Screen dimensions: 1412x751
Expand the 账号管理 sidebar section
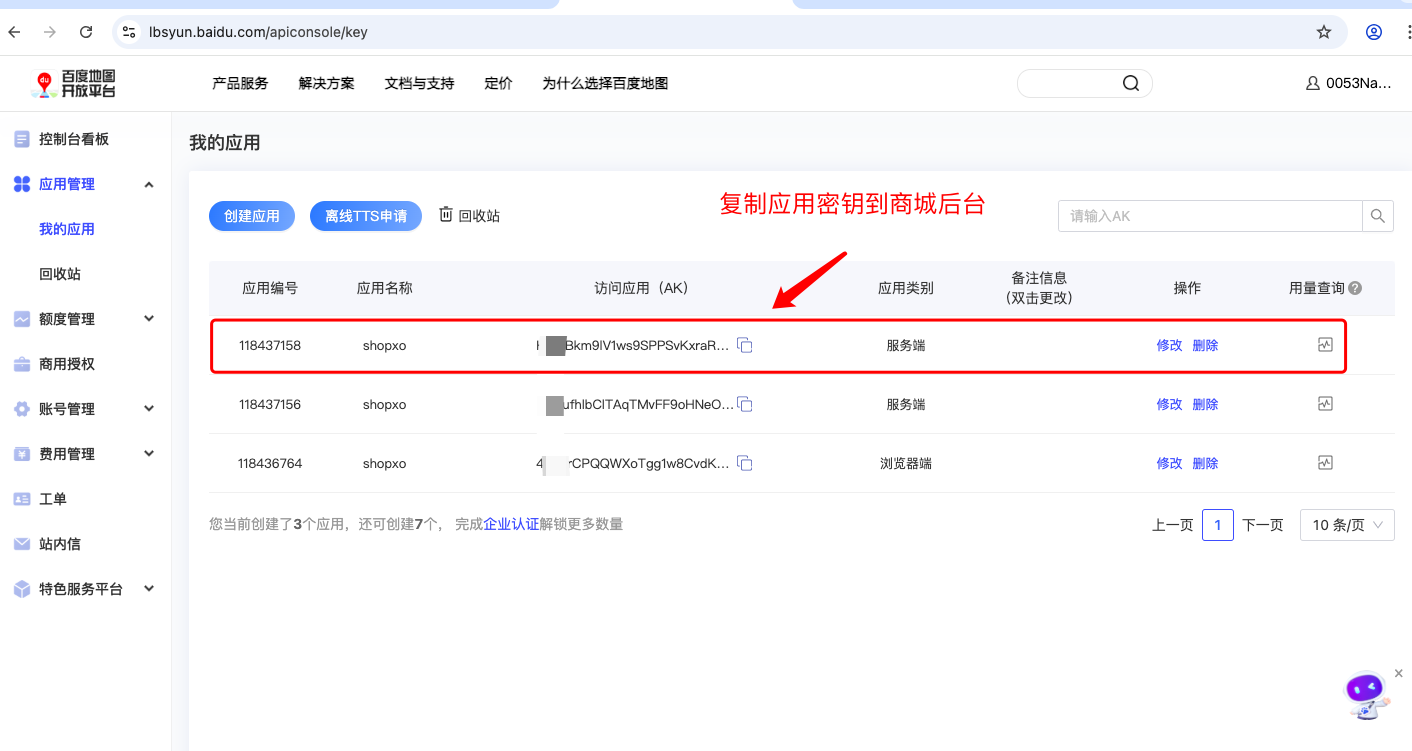pyautogui.click(x=149, y=409)
